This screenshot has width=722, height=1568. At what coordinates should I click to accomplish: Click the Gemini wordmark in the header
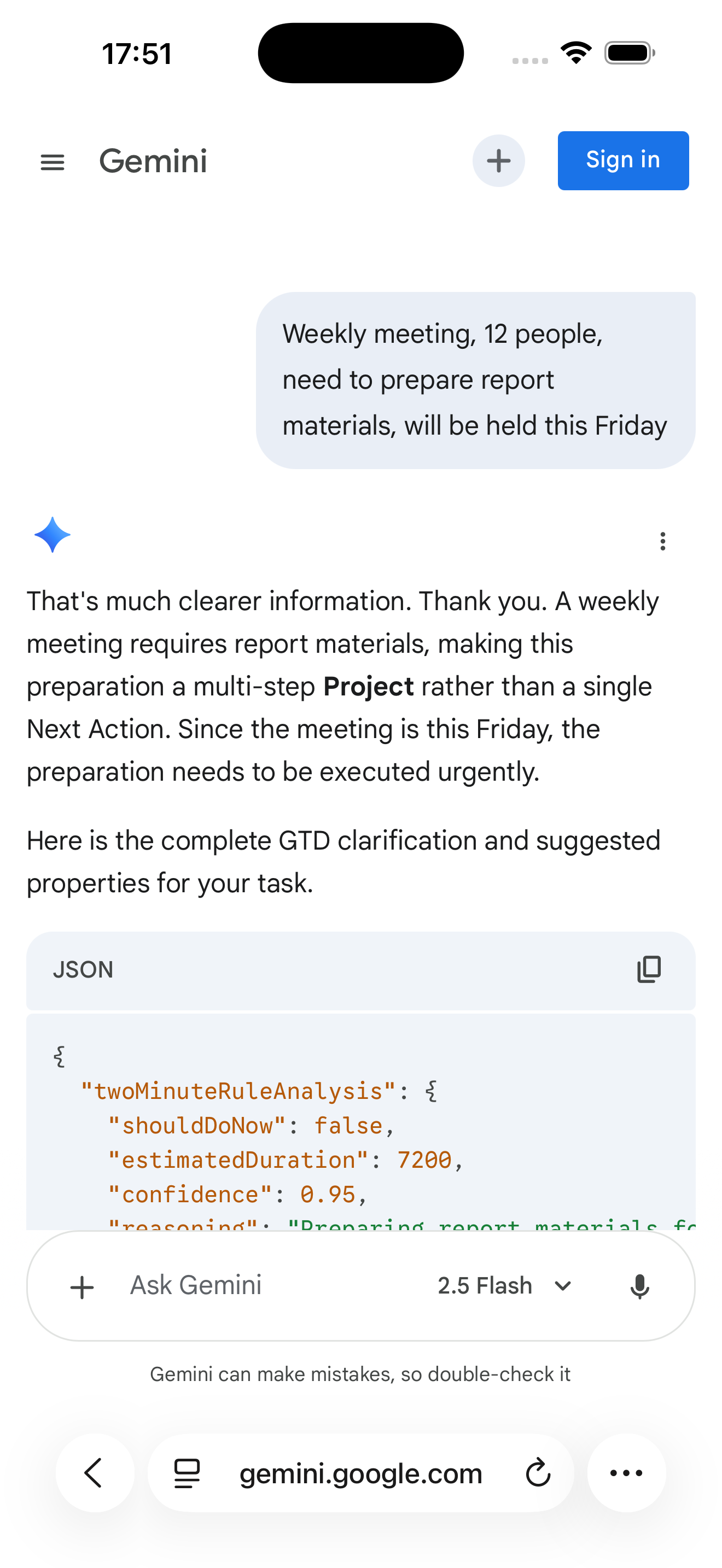click(x=153, y=161)
